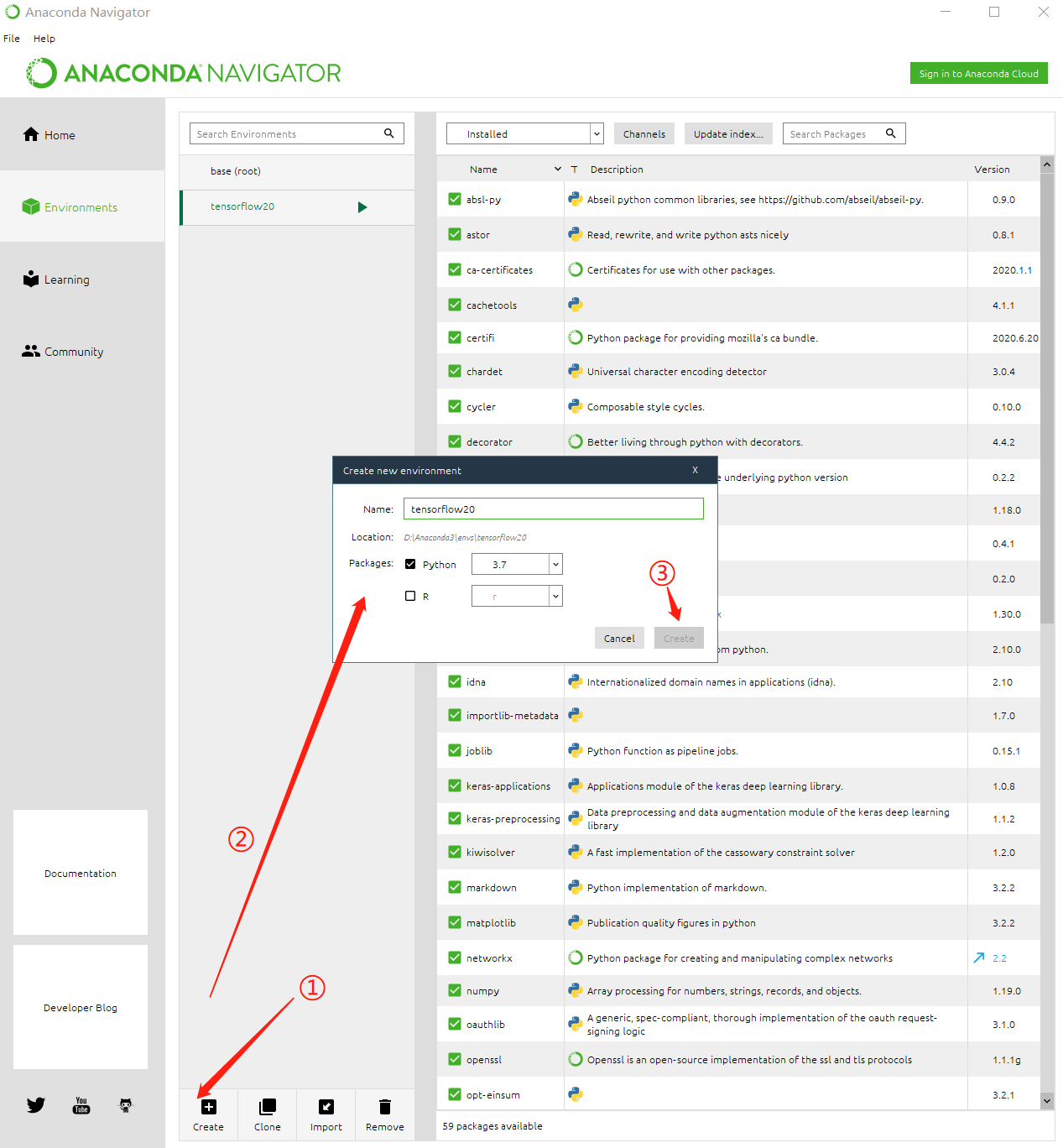1063x1148 pixels.
Task: Click the Python icon for importlib-metadata
Action: click(x=576, y=715)
